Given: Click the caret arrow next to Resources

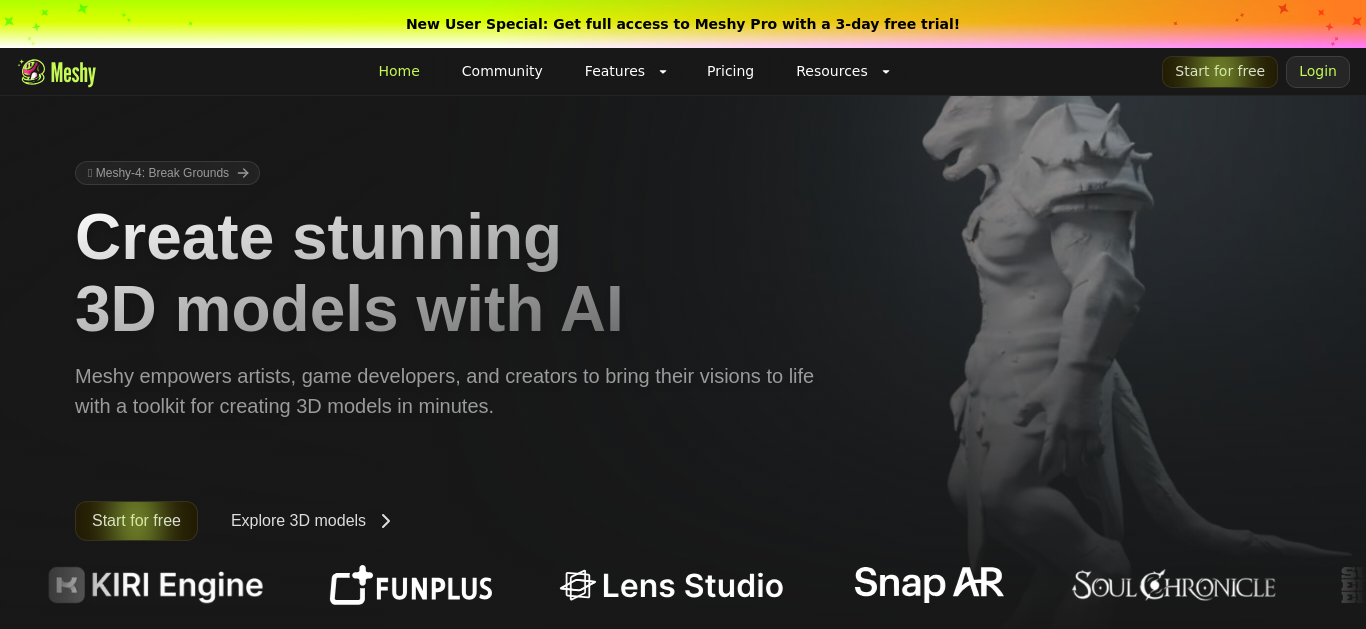Looking at the screenshot, I should point(885,72).
